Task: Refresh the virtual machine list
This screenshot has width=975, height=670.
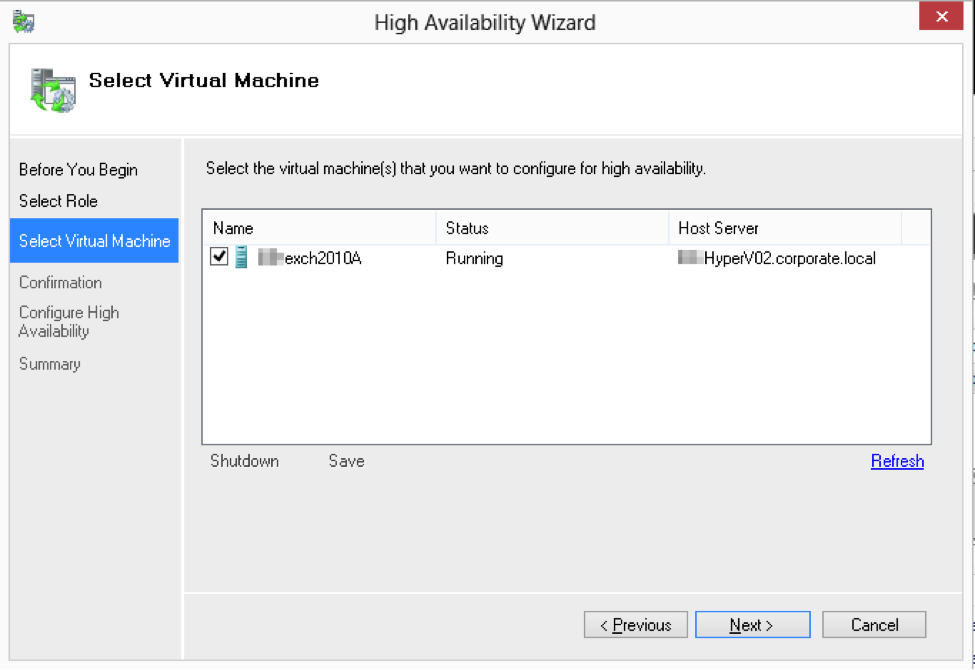Action: click(x=897, y=461)
